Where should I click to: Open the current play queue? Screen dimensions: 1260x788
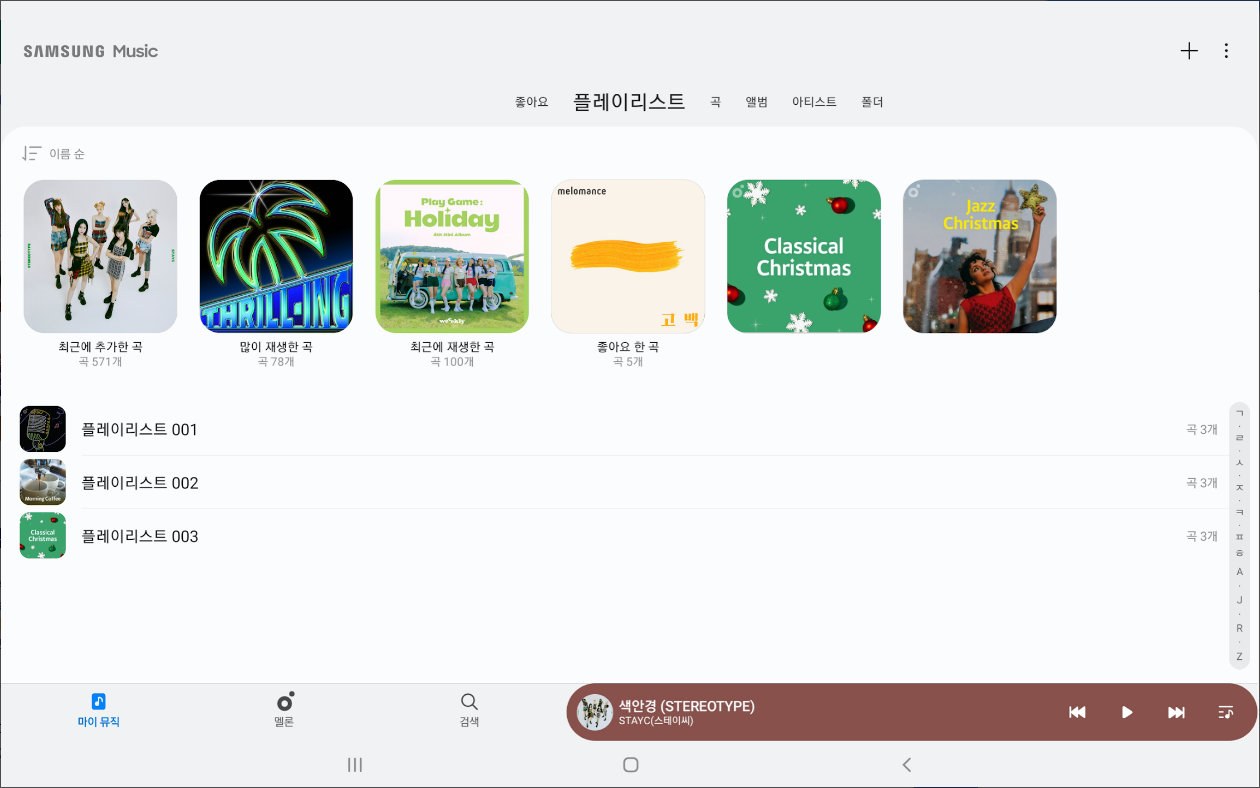1225,712
